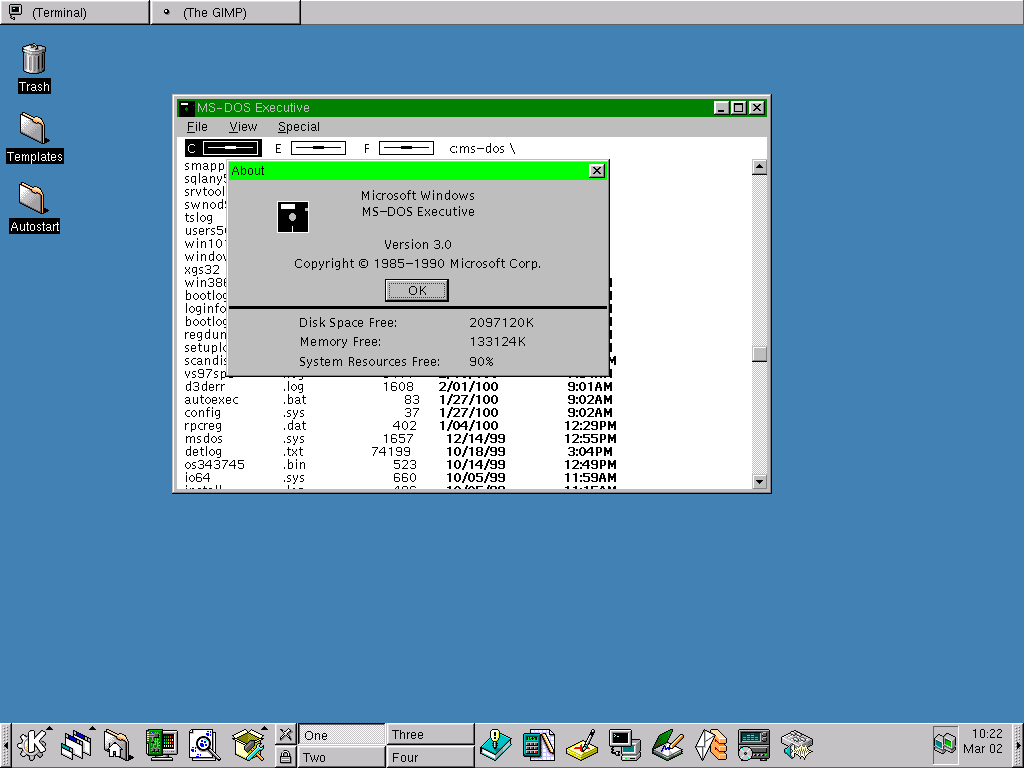Image resolution: width=1024 pixels, height=768 pixels.
Task: Launch the calculator panel icon
Action: click(539, 744)
